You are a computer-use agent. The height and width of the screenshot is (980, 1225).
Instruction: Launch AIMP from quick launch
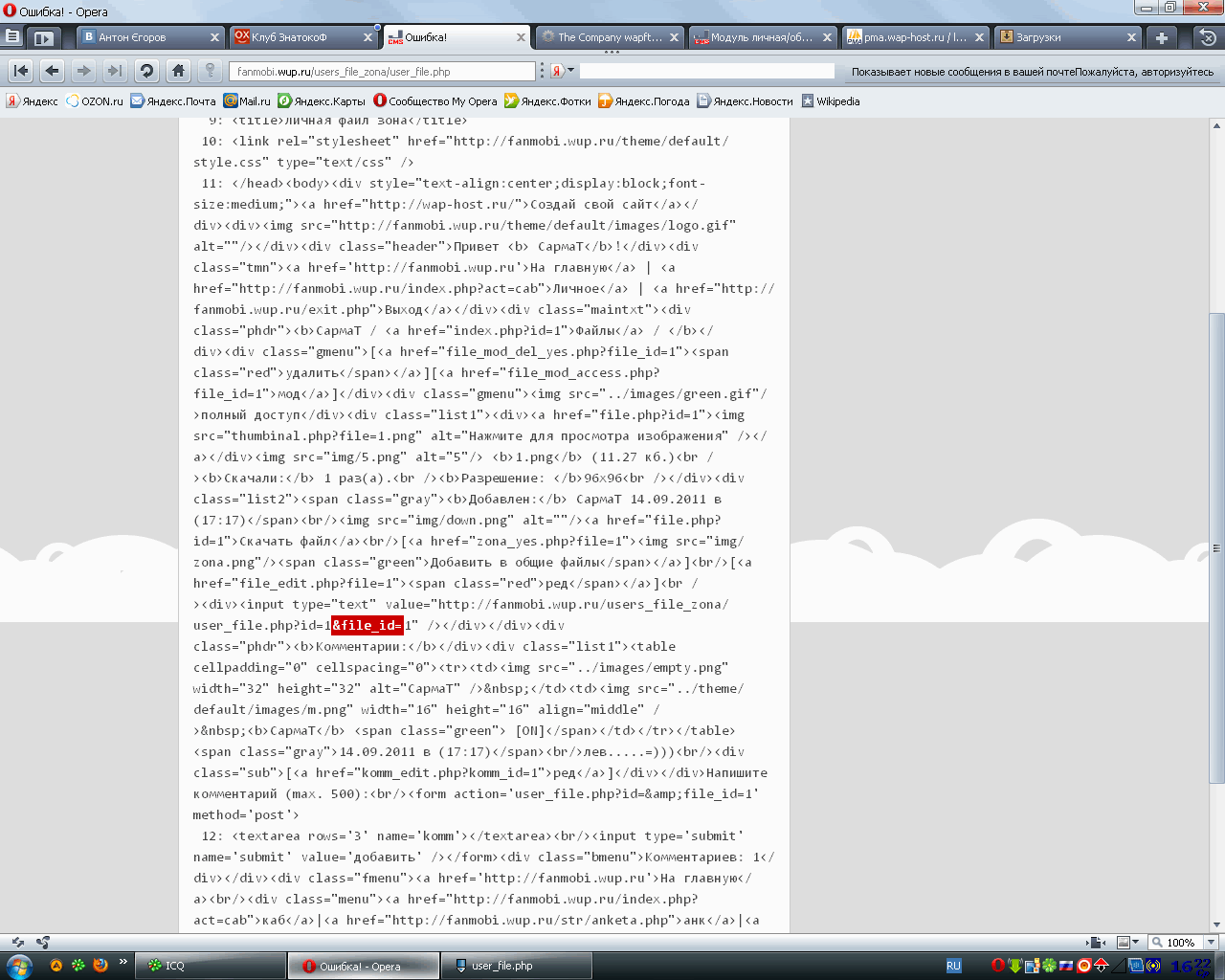[x=56, y=966]
